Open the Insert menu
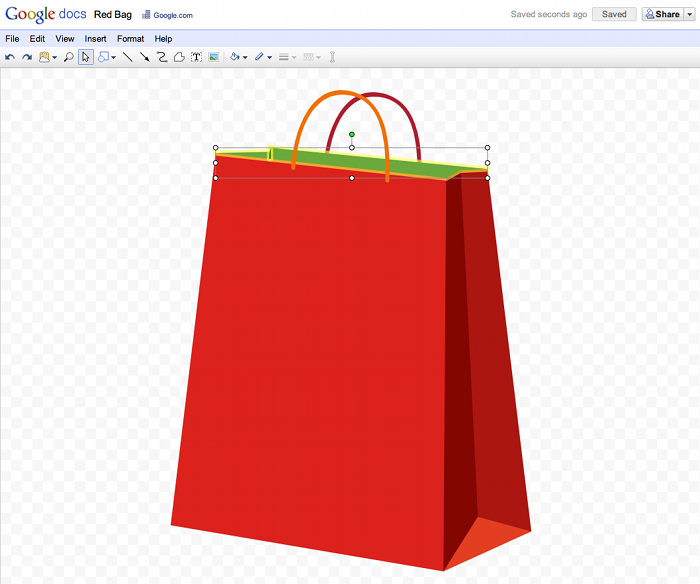Screen dimensions: 700x584 coord(96,39)
